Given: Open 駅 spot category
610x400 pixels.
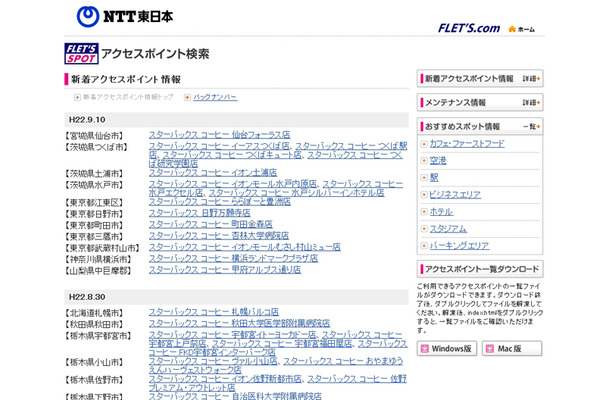Looking at the screenshot, I should (x=434, y=178).
